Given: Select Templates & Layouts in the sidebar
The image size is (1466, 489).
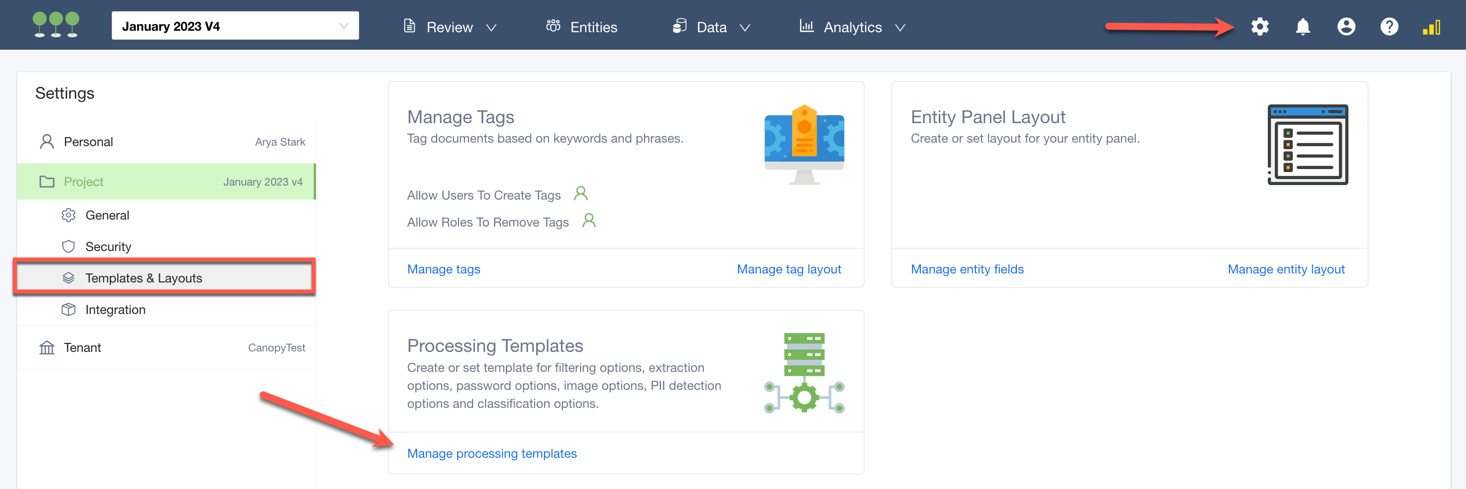Looking at the screenshot, I should click(144, 278).
